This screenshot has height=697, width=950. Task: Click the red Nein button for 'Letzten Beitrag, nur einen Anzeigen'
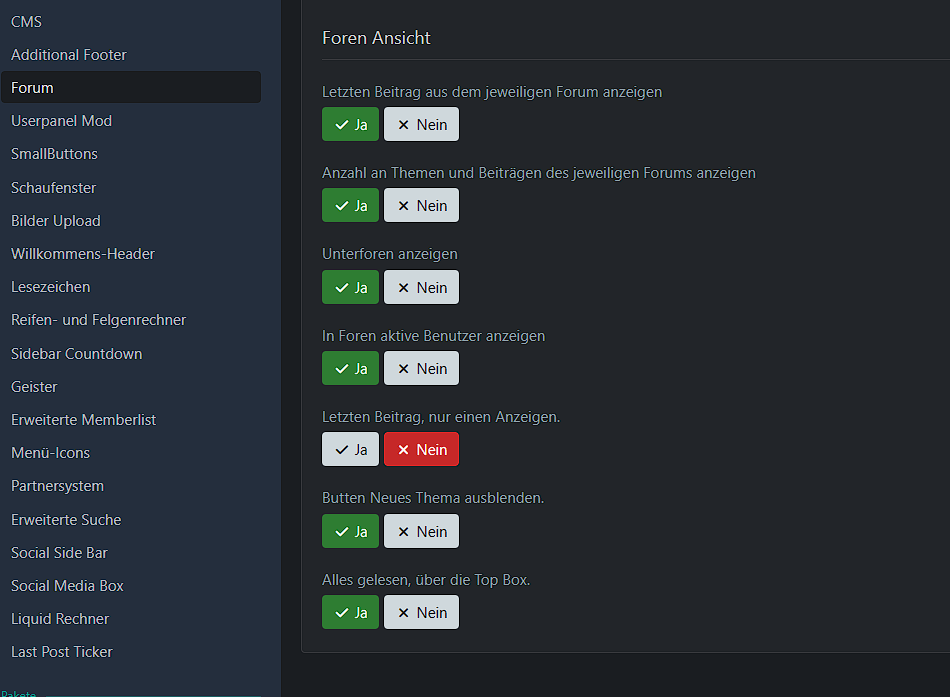click(x=421, y=450)
